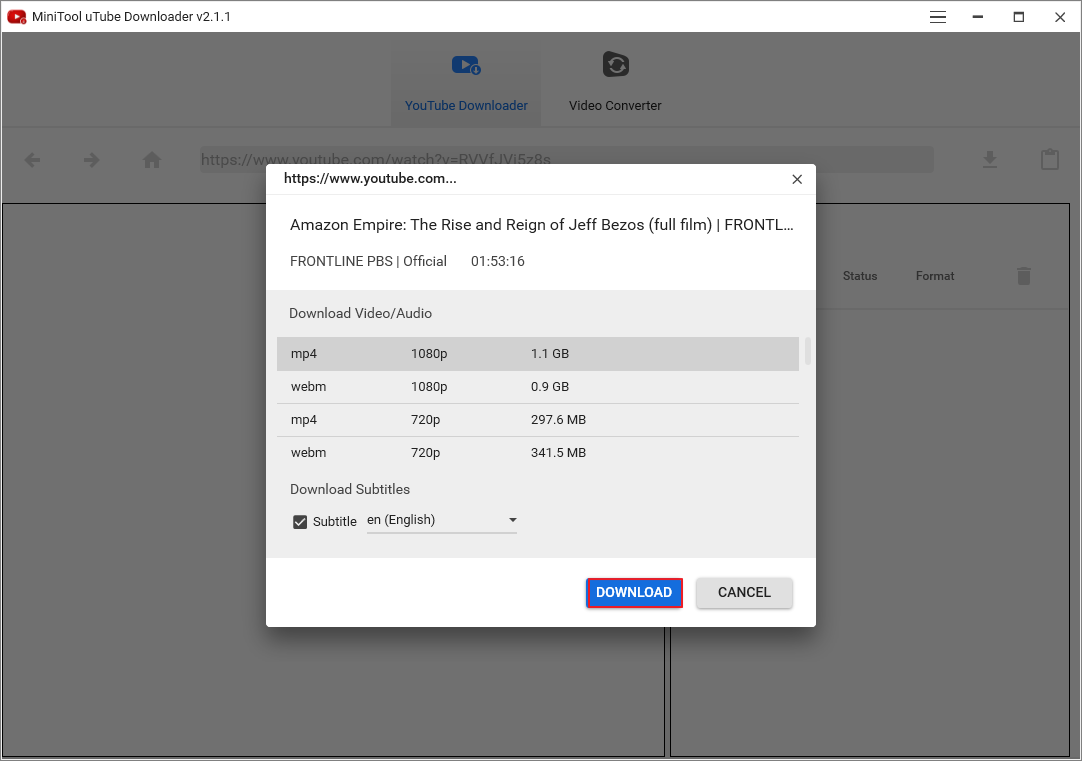Click the download icon beside URL bar
Viewport: 1082px width, 761px height.
pos(990,160)
